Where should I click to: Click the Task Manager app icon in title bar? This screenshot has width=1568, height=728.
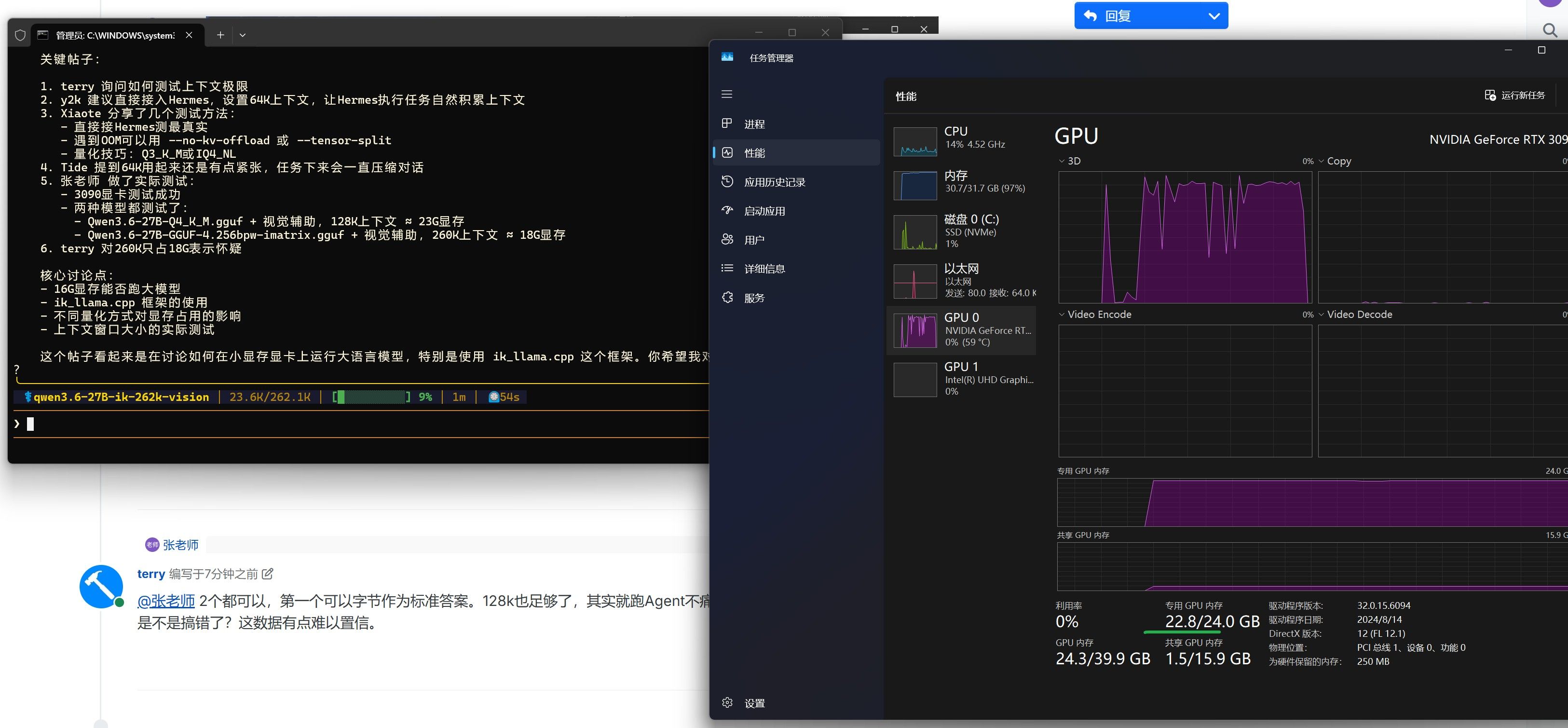[727, 57]
